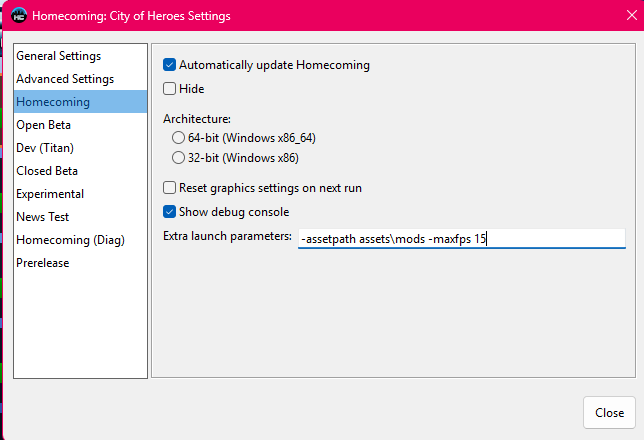Toggle Automatically update Homecoming checkbox
This screenshot has height=440, width=644.
coord(170,65)
